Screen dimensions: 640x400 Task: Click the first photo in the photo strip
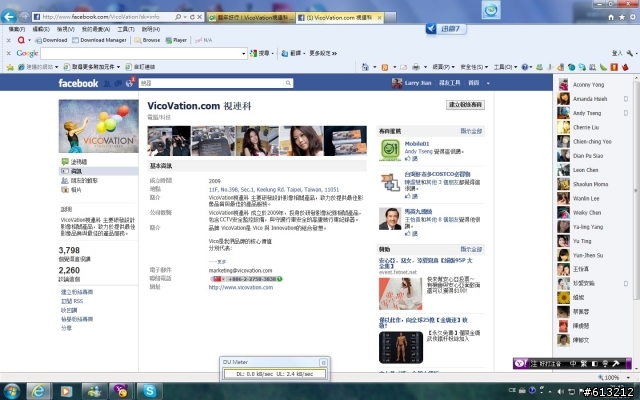click(x=169, y=141)
